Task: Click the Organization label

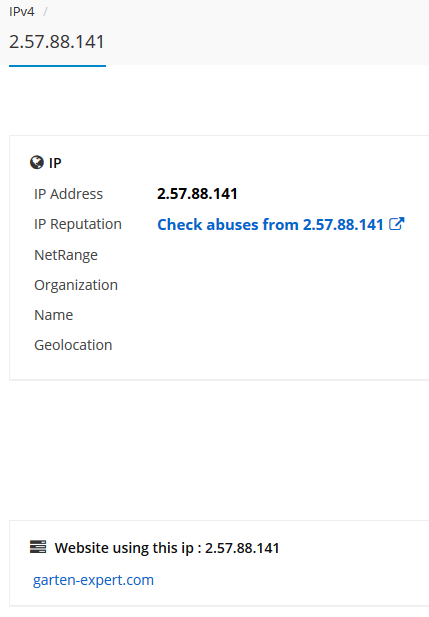Action: tap(76, 285)
